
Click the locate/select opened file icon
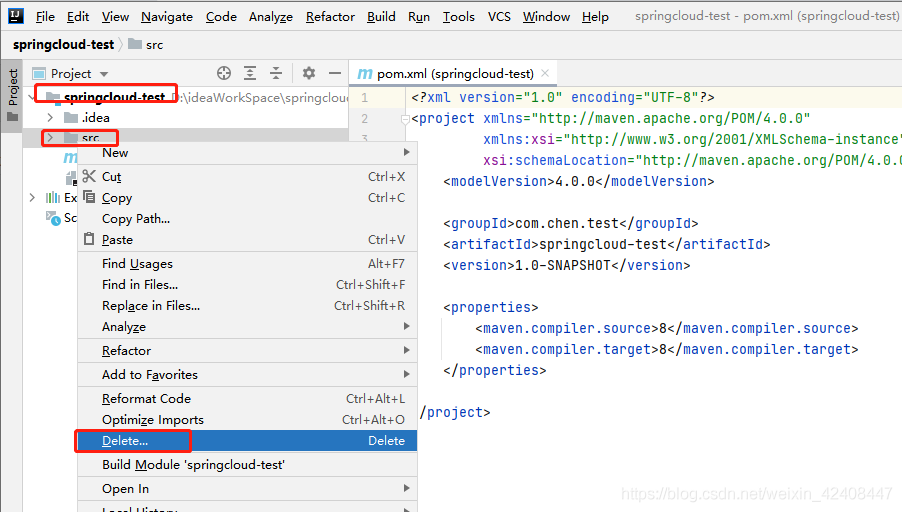pos(224,73)
